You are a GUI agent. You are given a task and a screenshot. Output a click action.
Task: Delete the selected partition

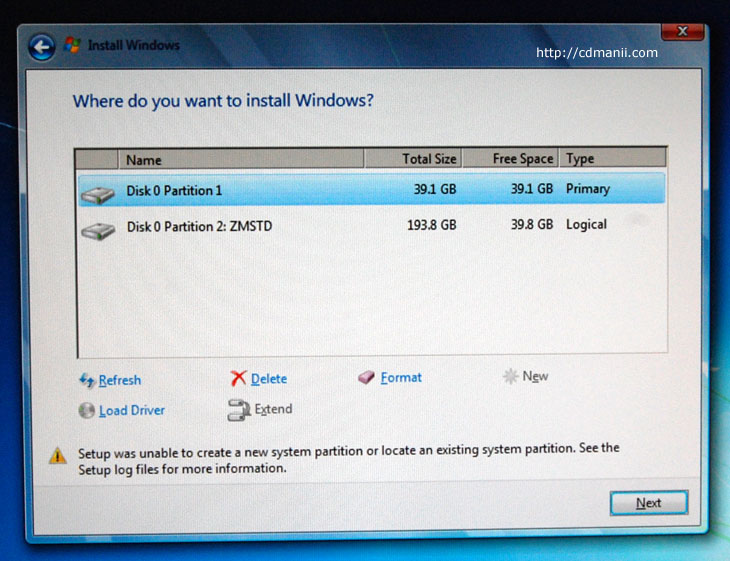click(x=269, y=379)
